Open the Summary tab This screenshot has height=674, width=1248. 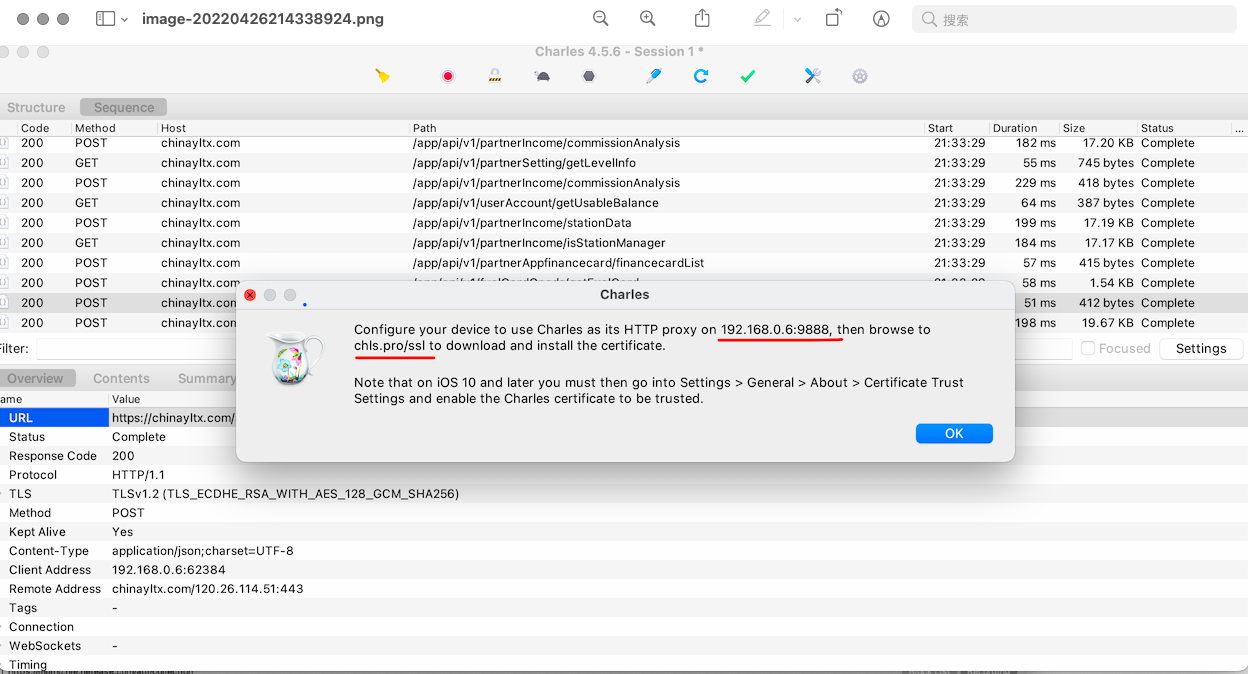(x=206, y=378)
